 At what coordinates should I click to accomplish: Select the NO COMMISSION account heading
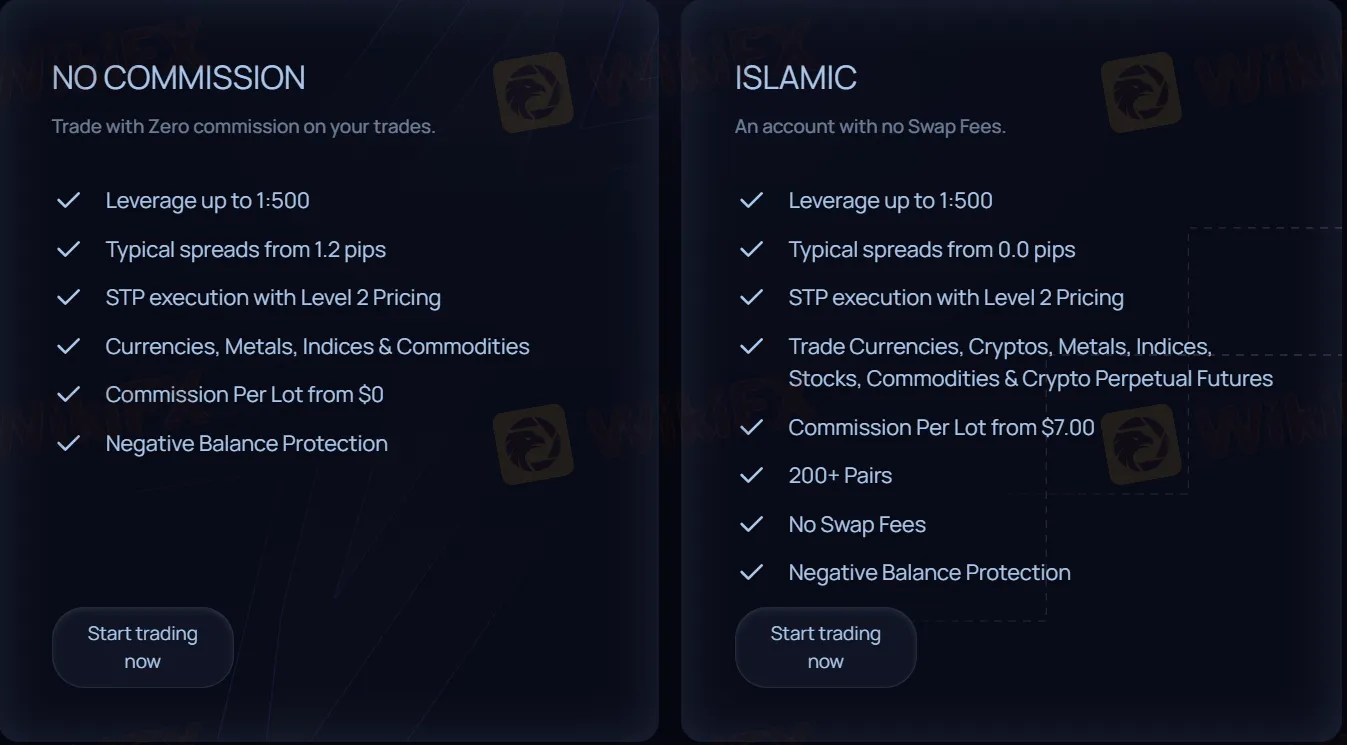[x=178, y=78]
